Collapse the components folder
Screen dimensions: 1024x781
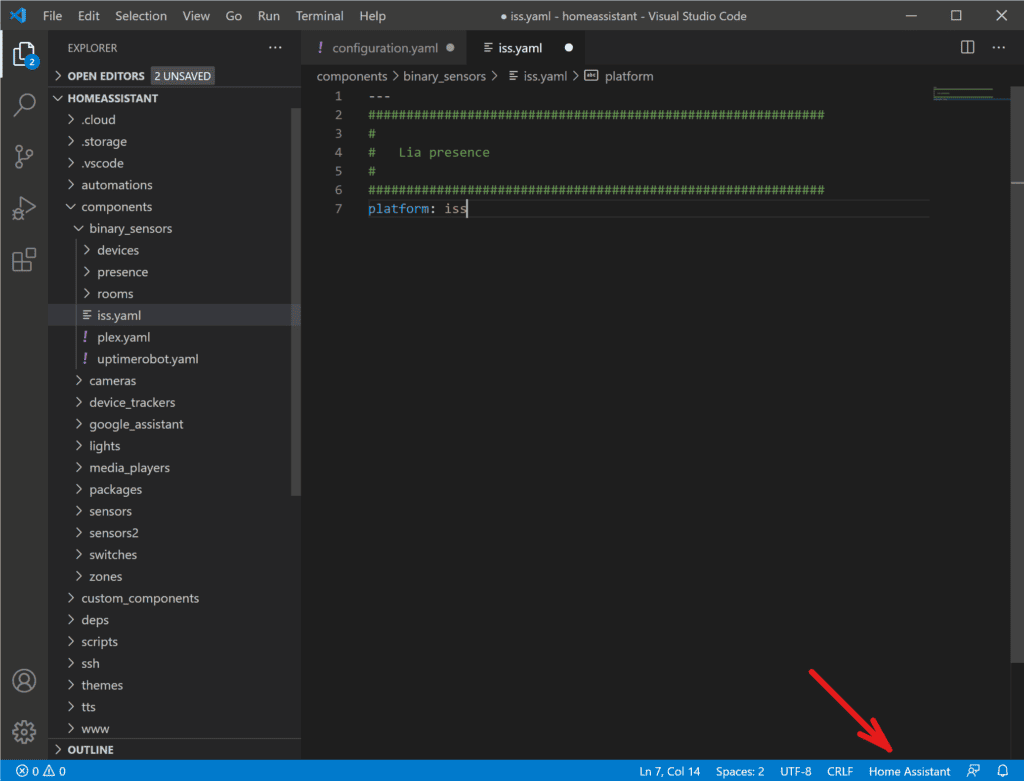[175, 206]
